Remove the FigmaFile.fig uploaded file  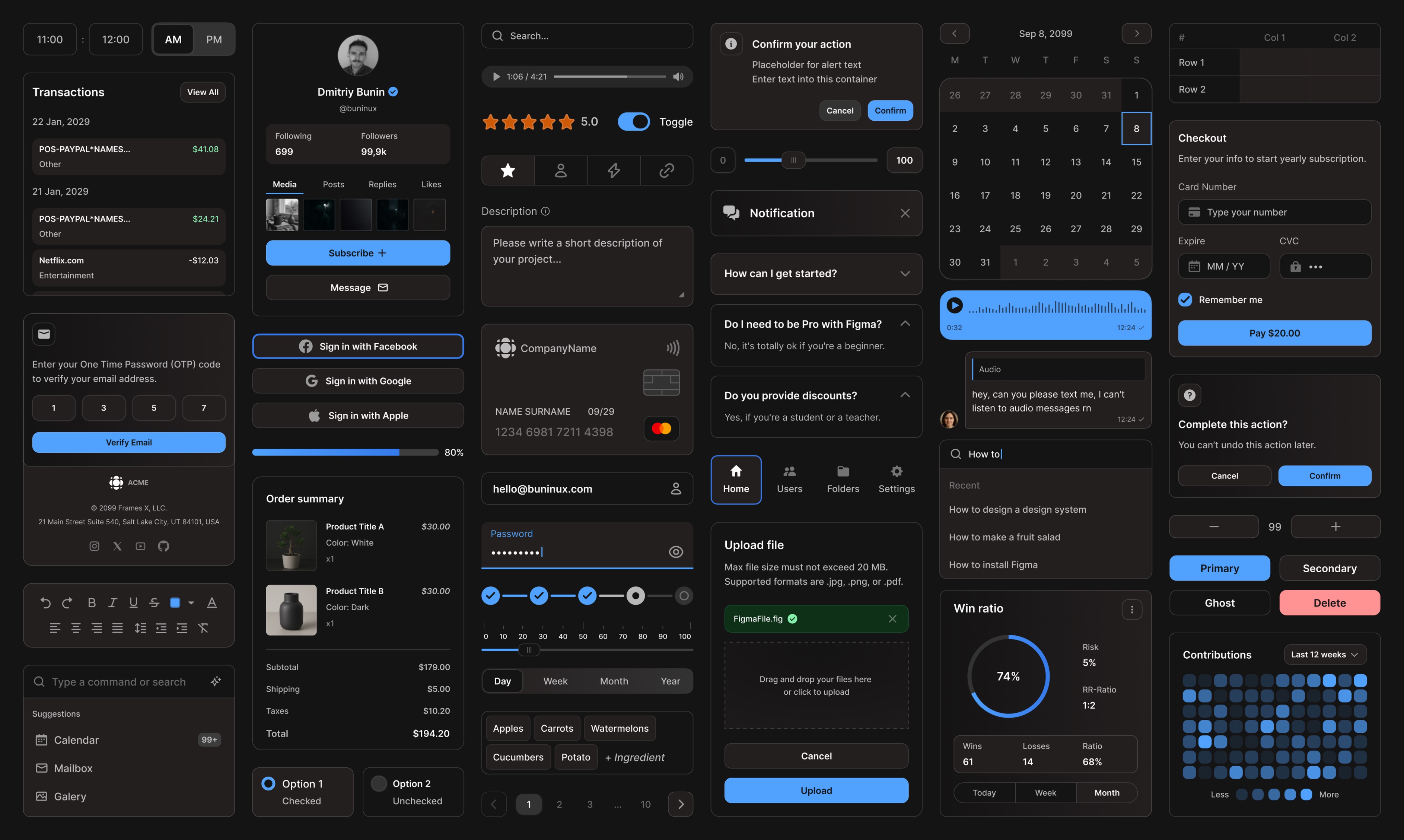[892, 619]
